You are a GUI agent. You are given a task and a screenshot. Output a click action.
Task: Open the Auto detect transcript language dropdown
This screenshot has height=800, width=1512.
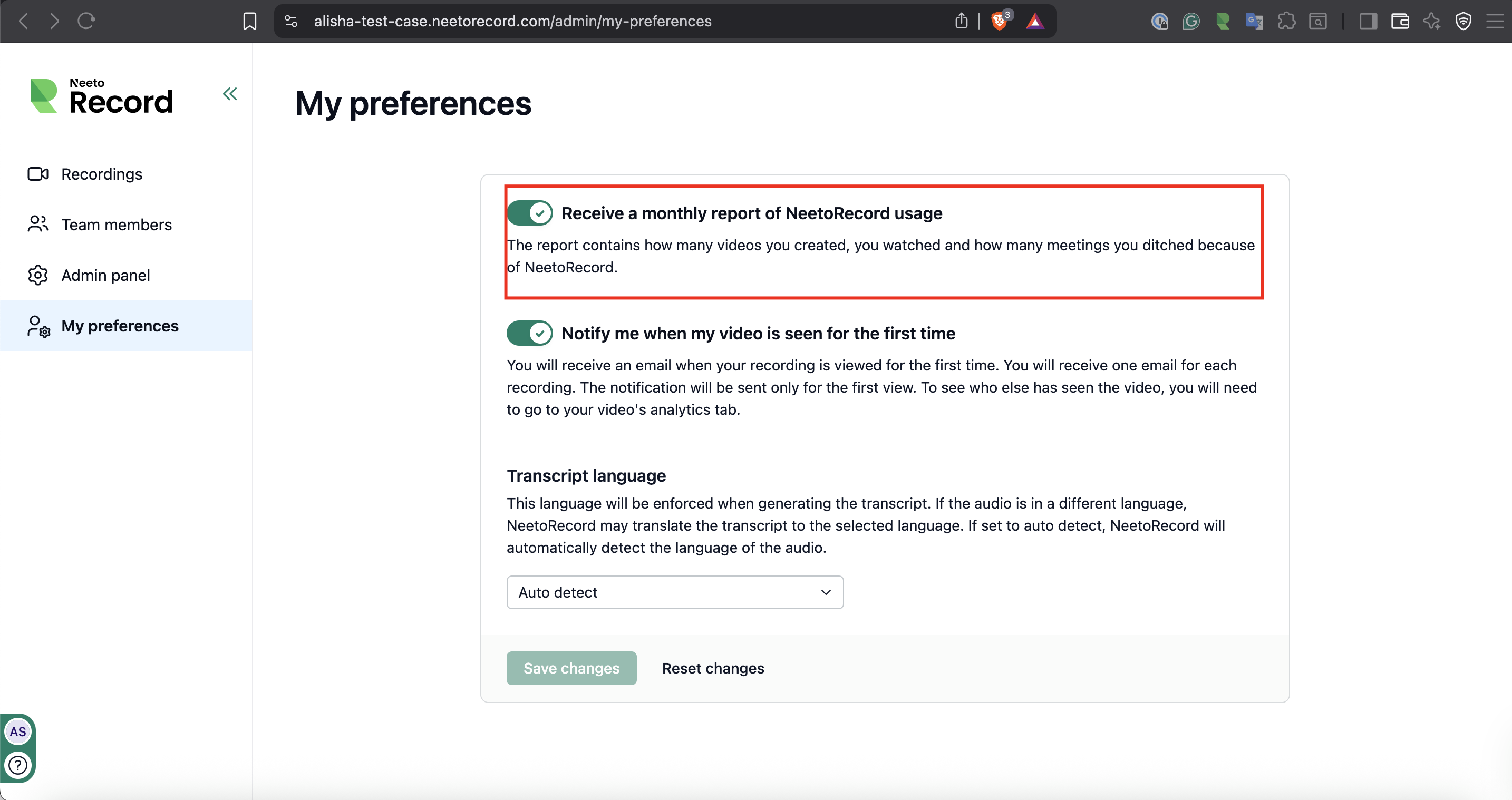(x=674, y=592)
